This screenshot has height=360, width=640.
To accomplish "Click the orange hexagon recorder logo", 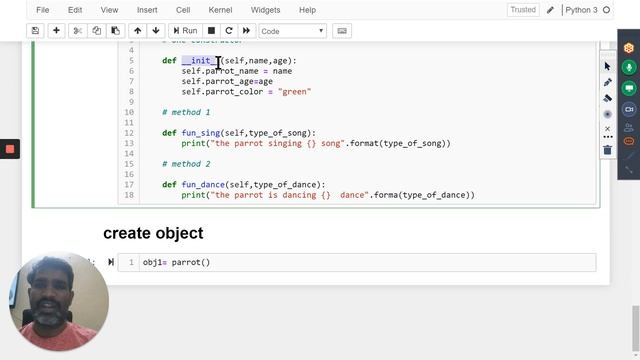I will [x=629, y=48].
